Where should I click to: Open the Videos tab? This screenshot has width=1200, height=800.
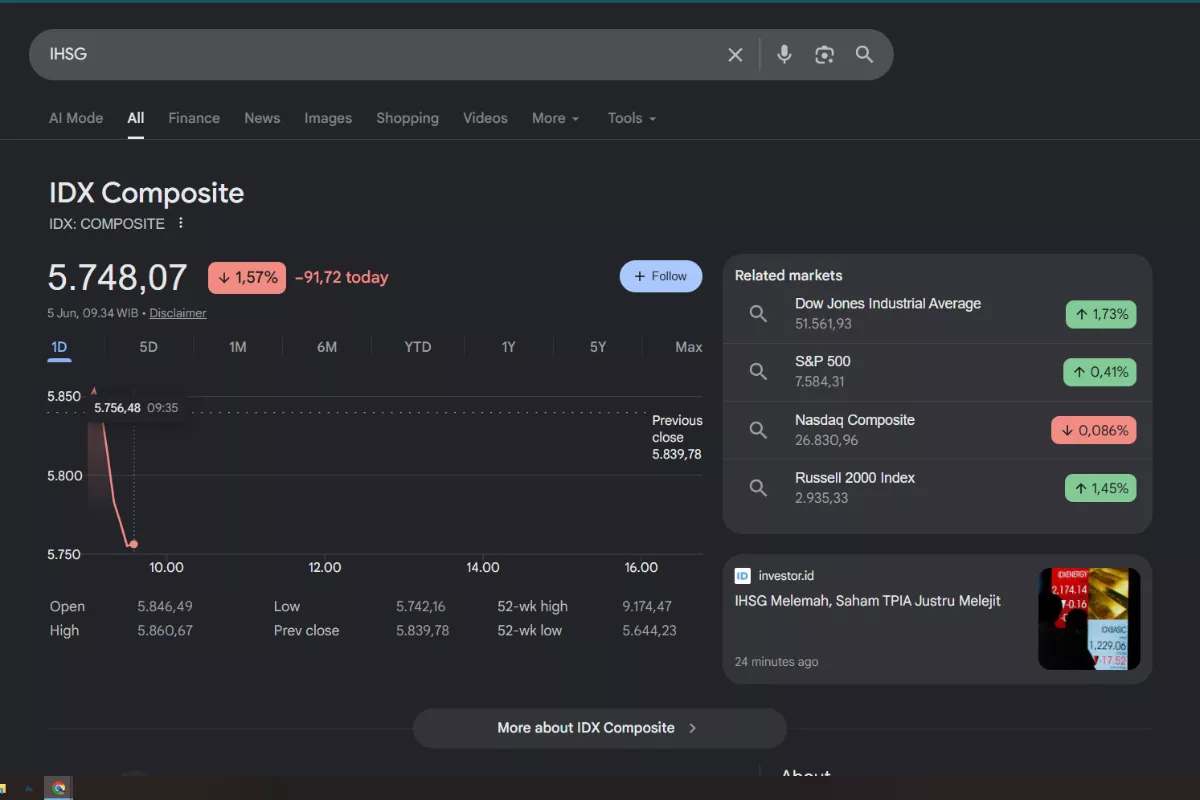(x=485, y=118)
